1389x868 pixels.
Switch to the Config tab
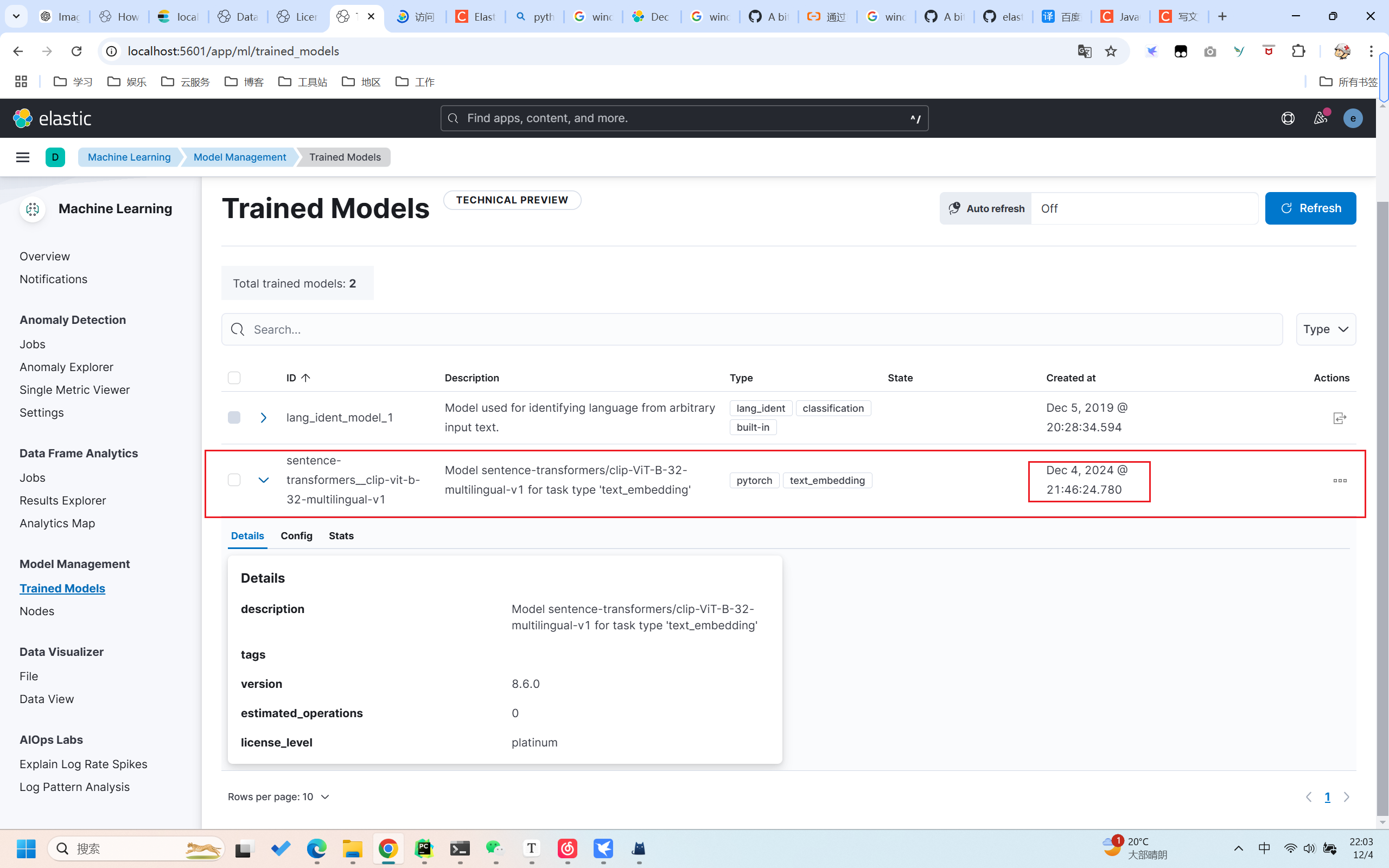(x=296, y=535)
